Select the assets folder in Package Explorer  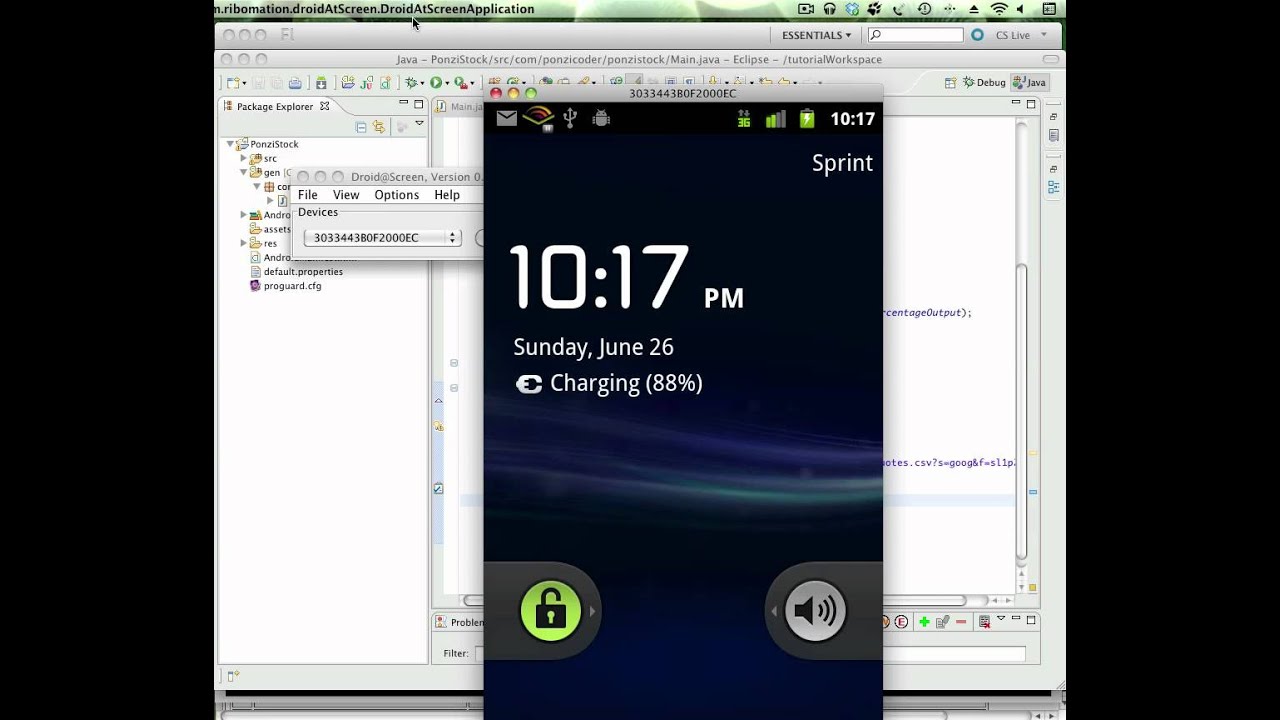271,229
